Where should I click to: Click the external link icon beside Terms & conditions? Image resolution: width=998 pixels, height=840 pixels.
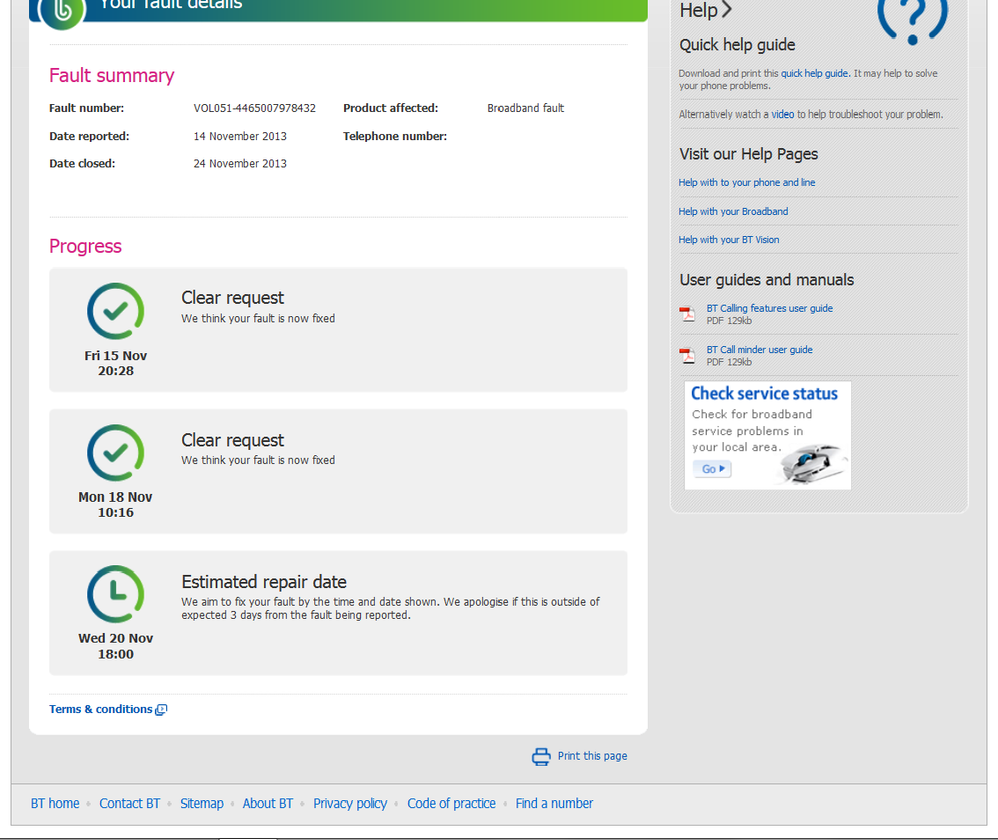(161, 710)
